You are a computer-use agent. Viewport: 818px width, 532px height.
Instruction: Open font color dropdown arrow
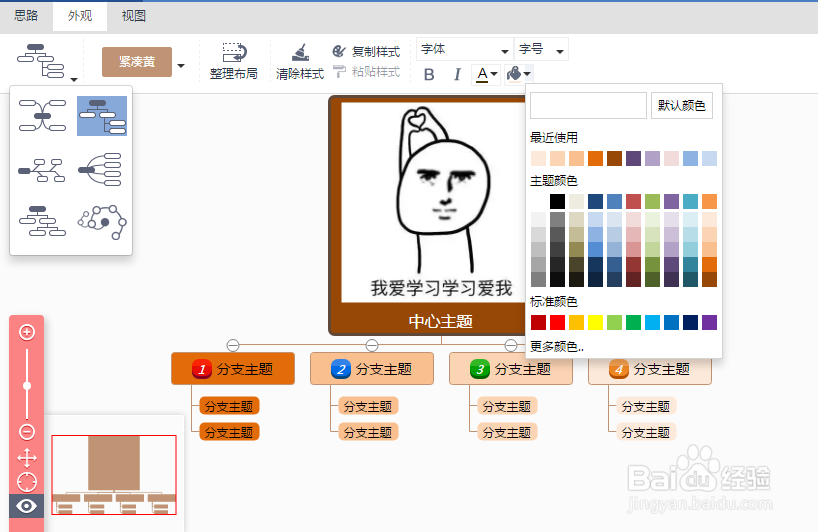[494, 74]
